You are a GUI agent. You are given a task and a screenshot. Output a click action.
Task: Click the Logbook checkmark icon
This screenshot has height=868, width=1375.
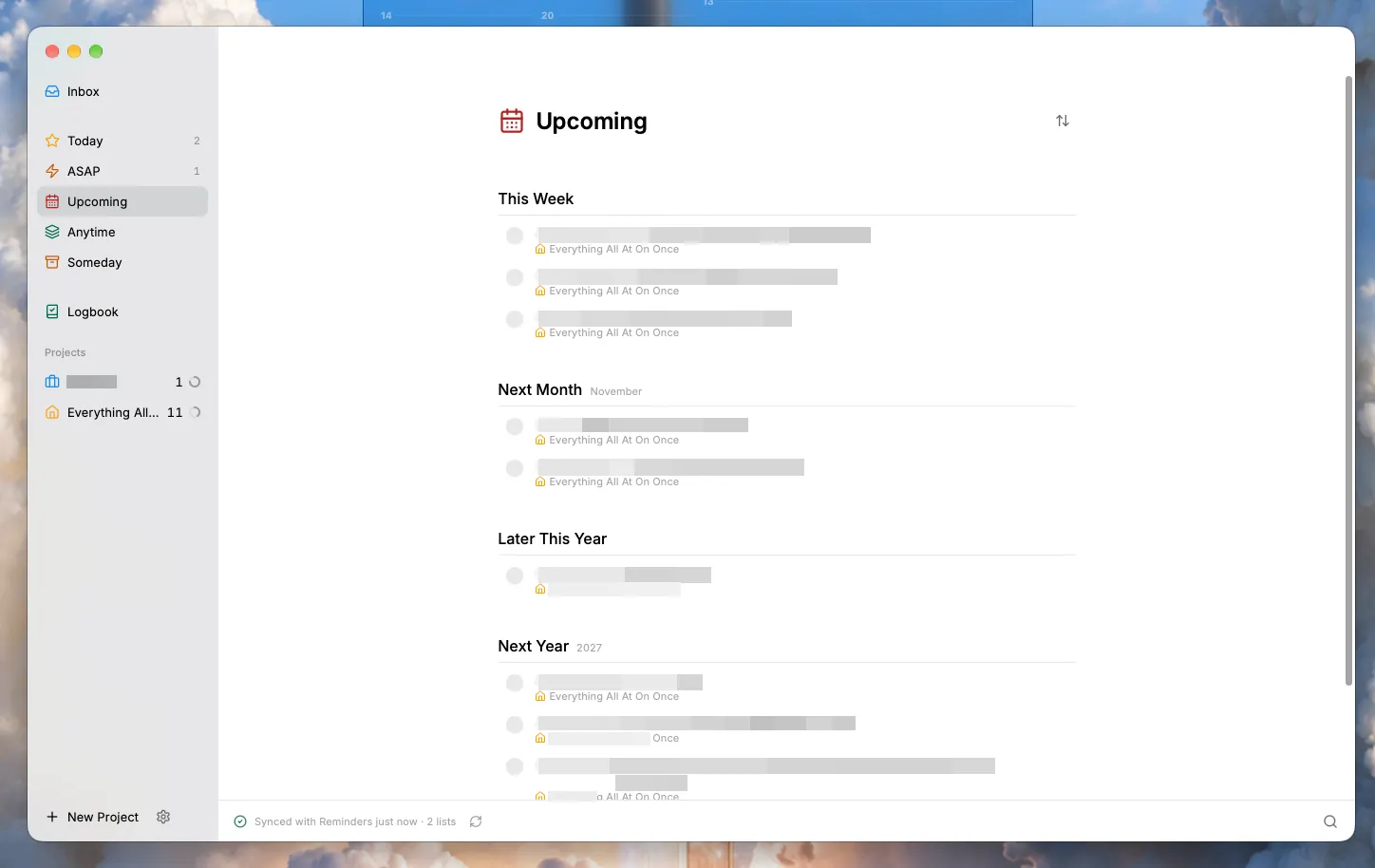coord(52,311)
